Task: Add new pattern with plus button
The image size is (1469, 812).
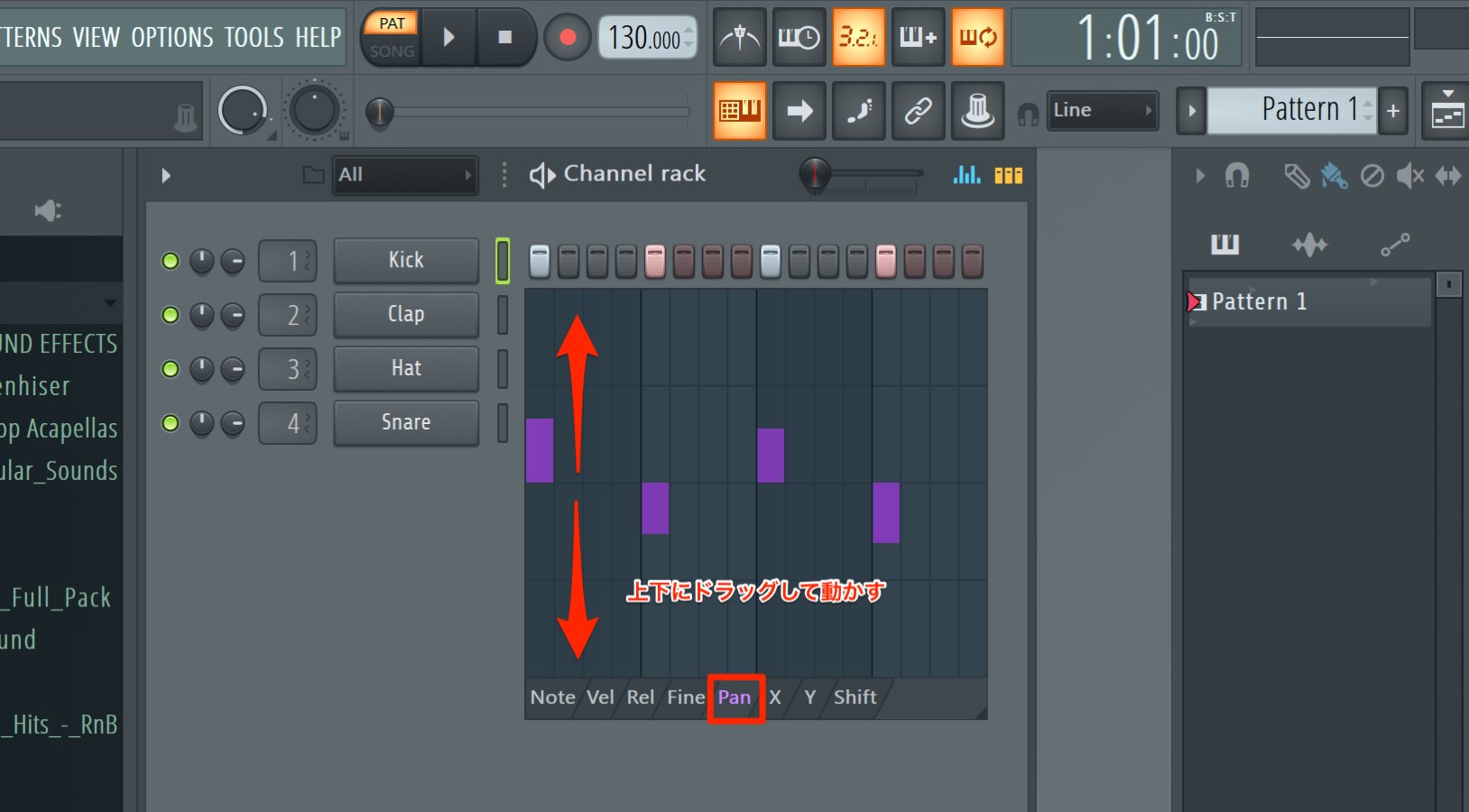Action: tap(1393, 111)
